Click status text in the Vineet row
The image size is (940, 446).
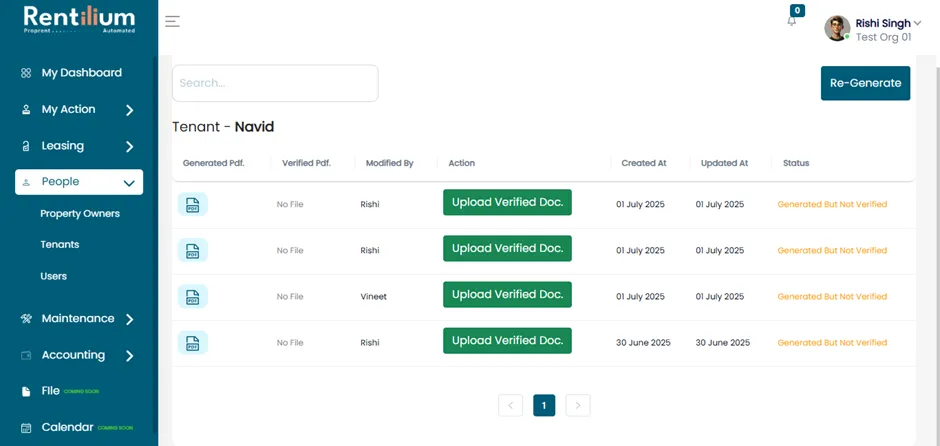pos(832,297)
